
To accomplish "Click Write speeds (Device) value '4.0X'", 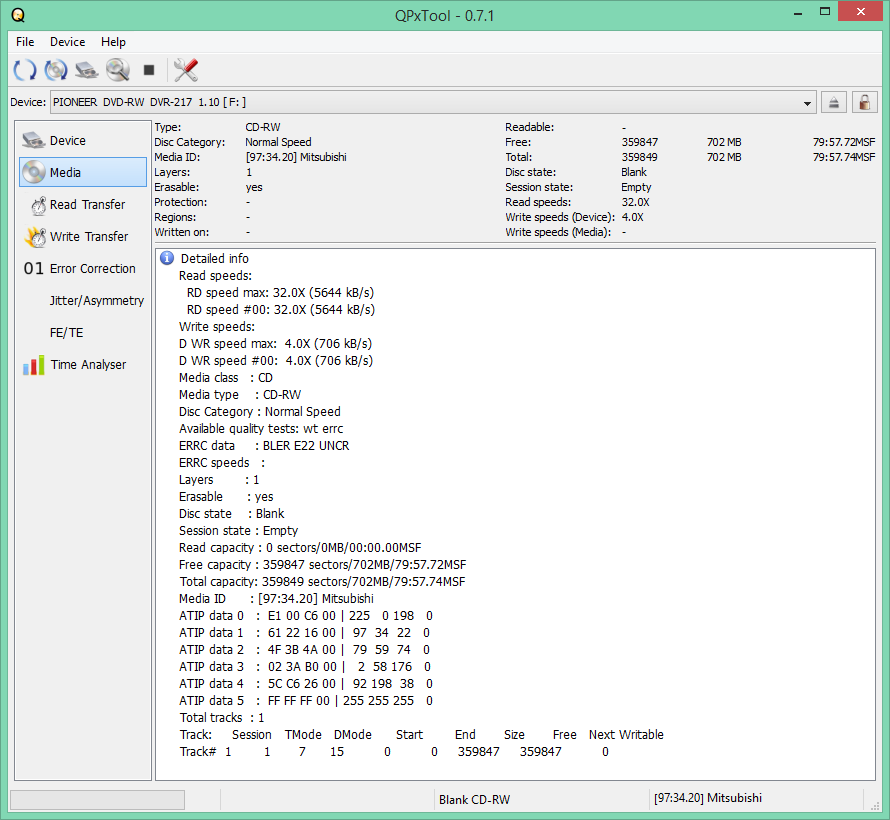I will click(632, 217).
